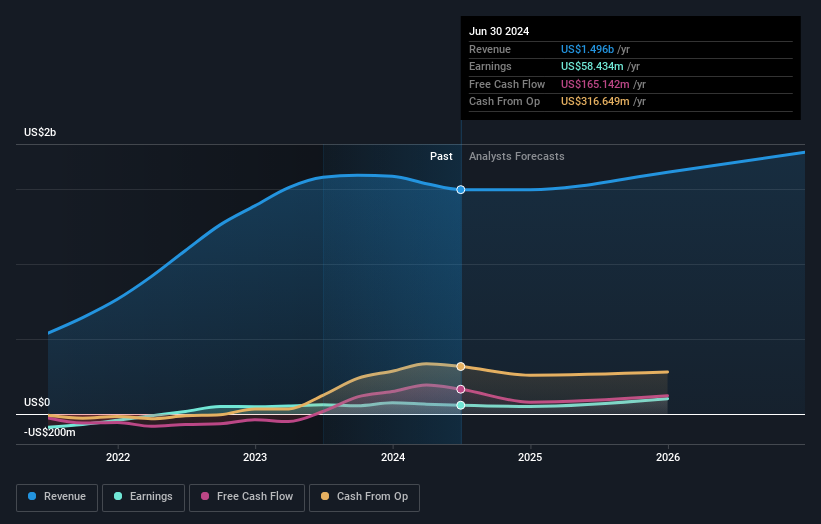
Task: Click the US$0 axis label
Action: coord(37,402)
